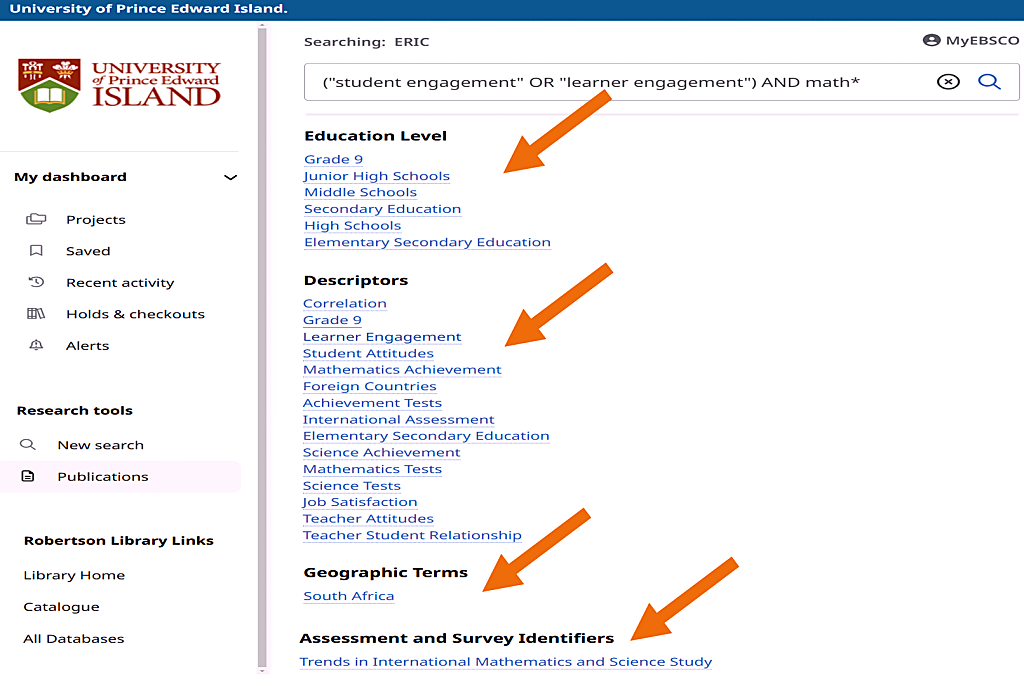This screenshot has height=686, width=1024.
Task: Click the Recent activity clock icon
Action: tap(36, 283)
